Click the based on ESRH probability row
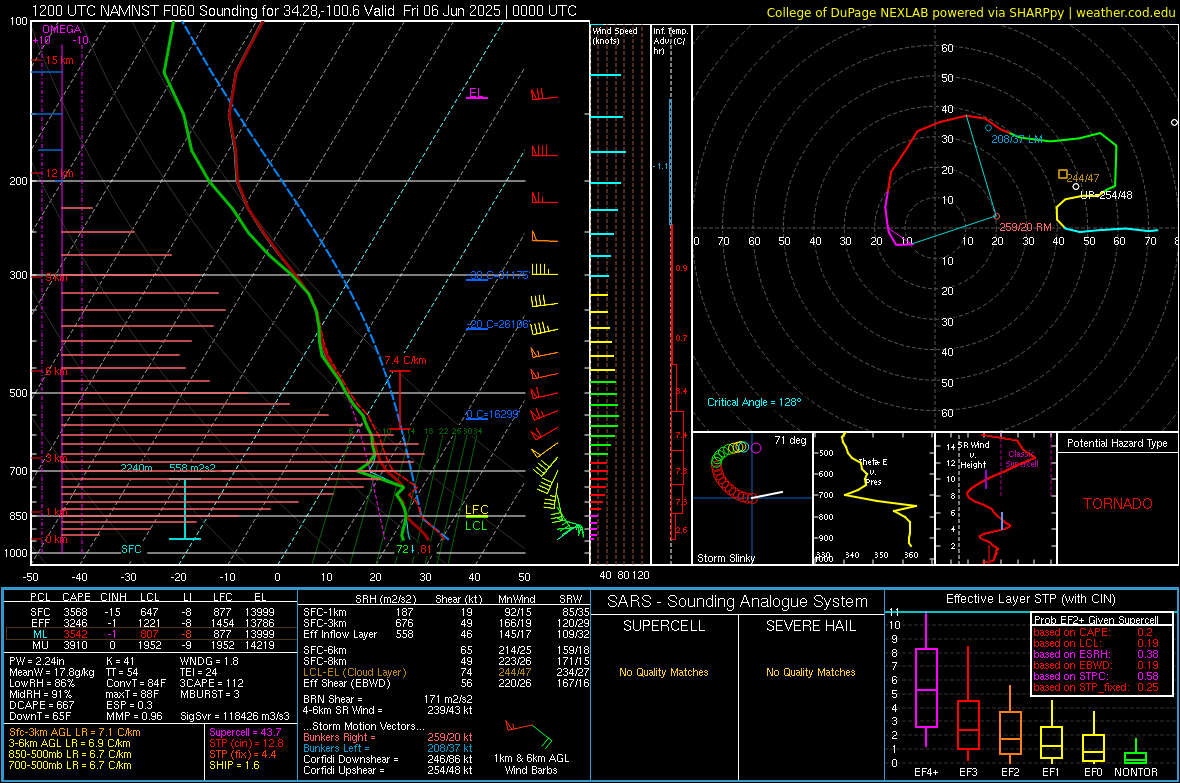 pyautogui.click(x=1096, y=654)
